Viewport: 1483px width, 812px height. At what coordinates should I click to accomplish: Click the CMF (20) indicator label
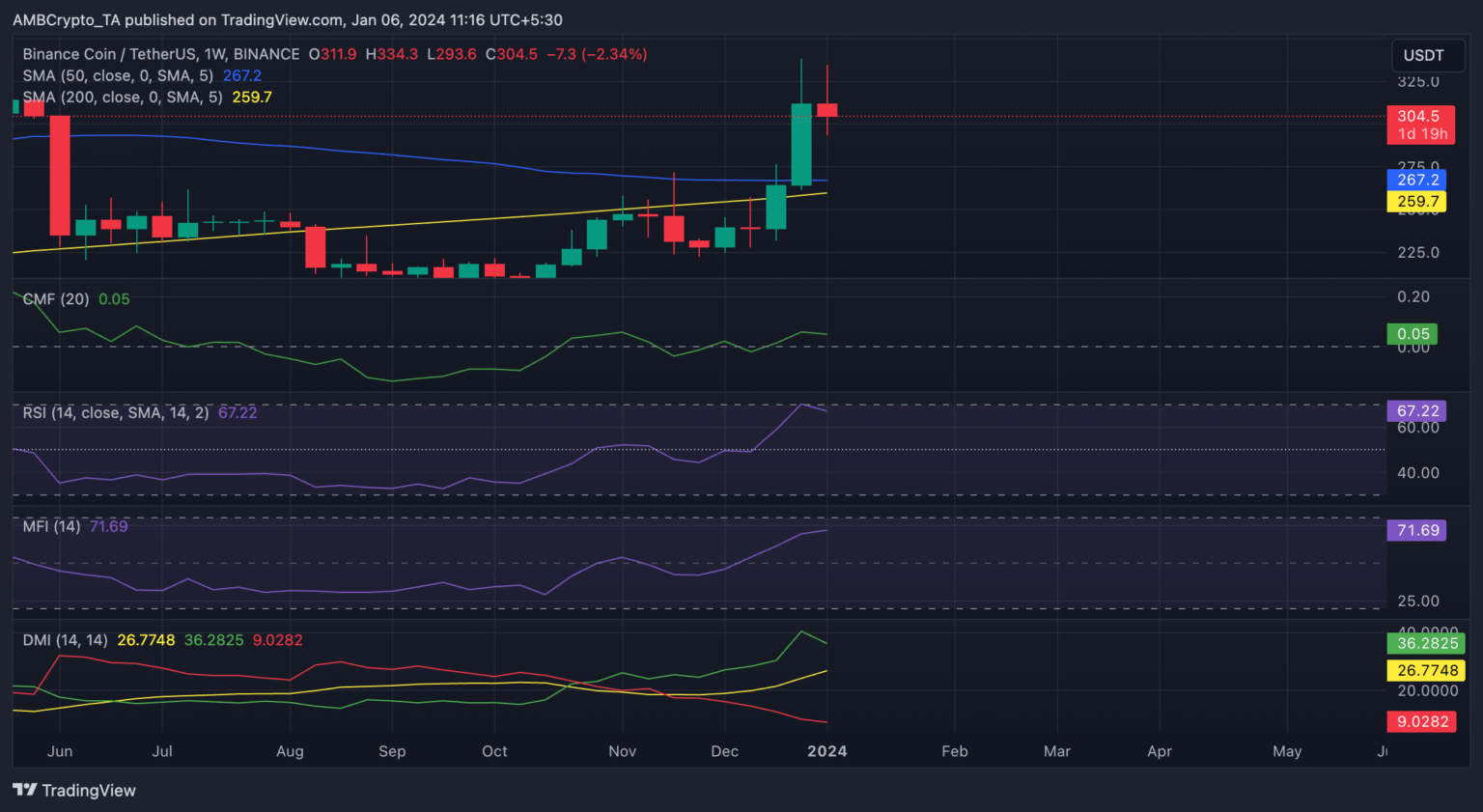[56, 299]
